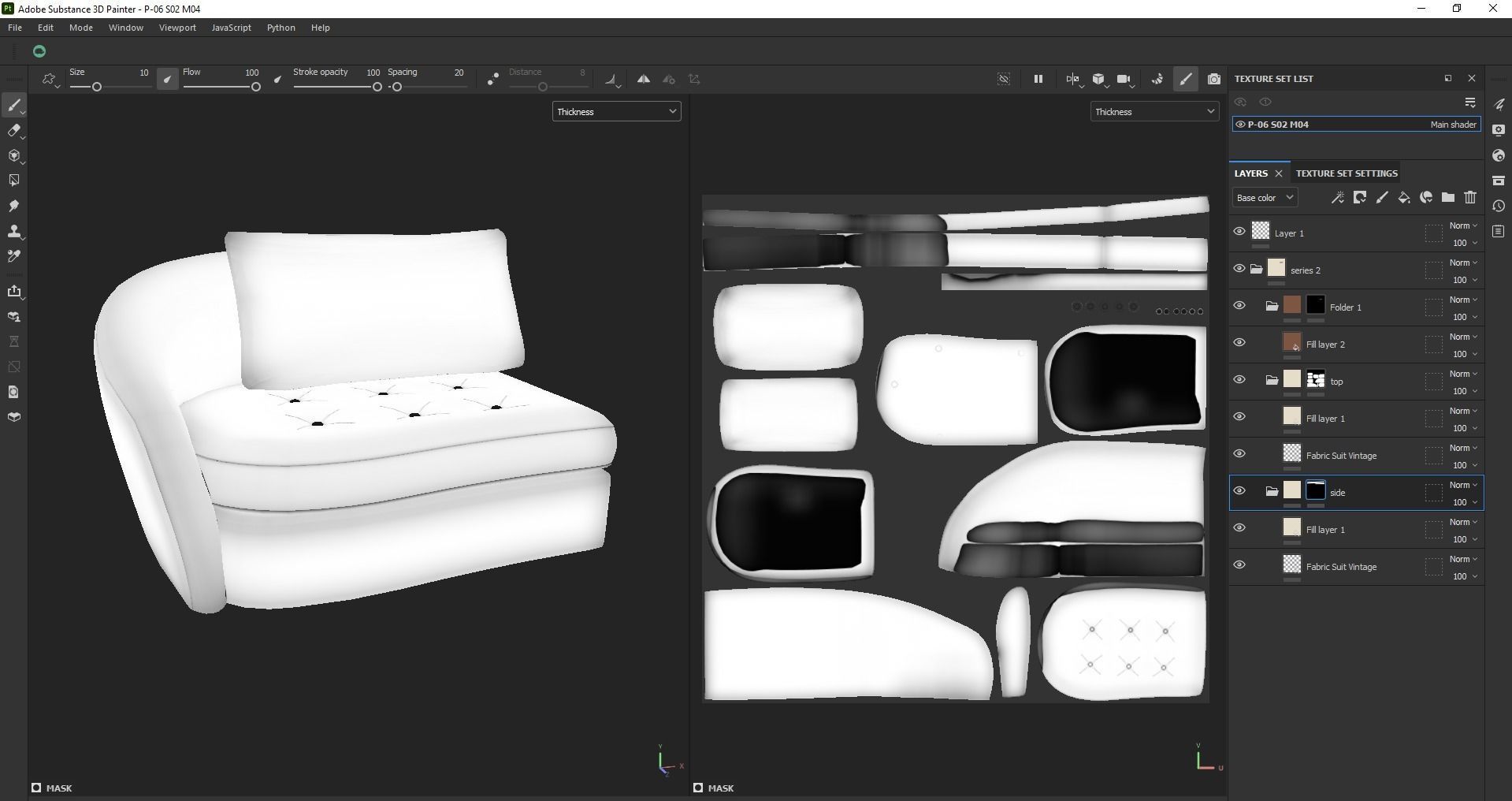Open the export resources icon in left toolbar
The image size is (1512, 801).
[14, 292]
